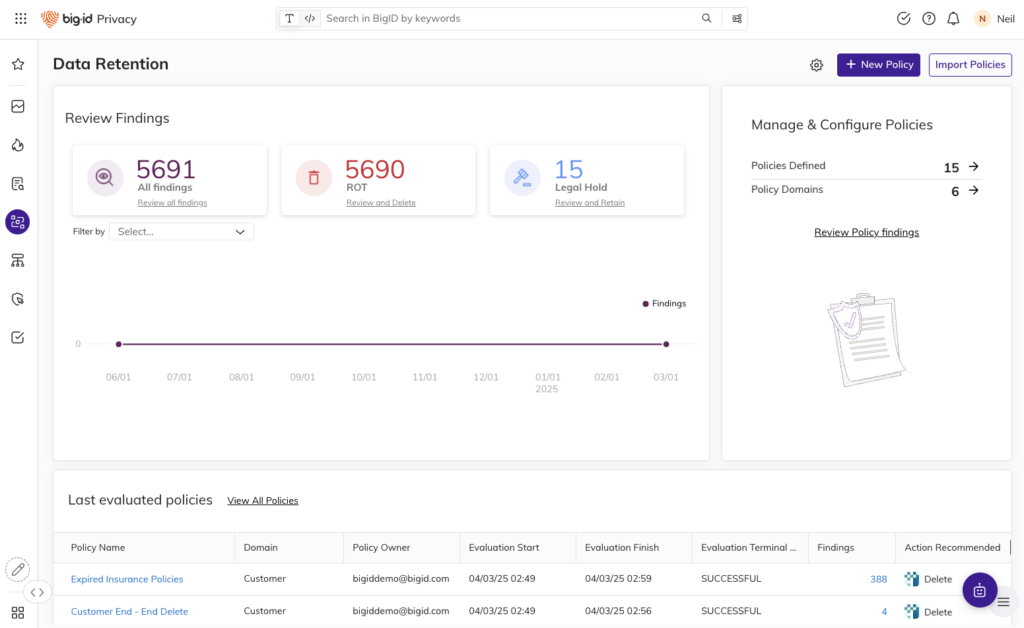Image resolution: width=1024 pixels, height=628 pixels.
Task: Expand Policy Domains using the arrow
Action: click(x=973, y=190)
